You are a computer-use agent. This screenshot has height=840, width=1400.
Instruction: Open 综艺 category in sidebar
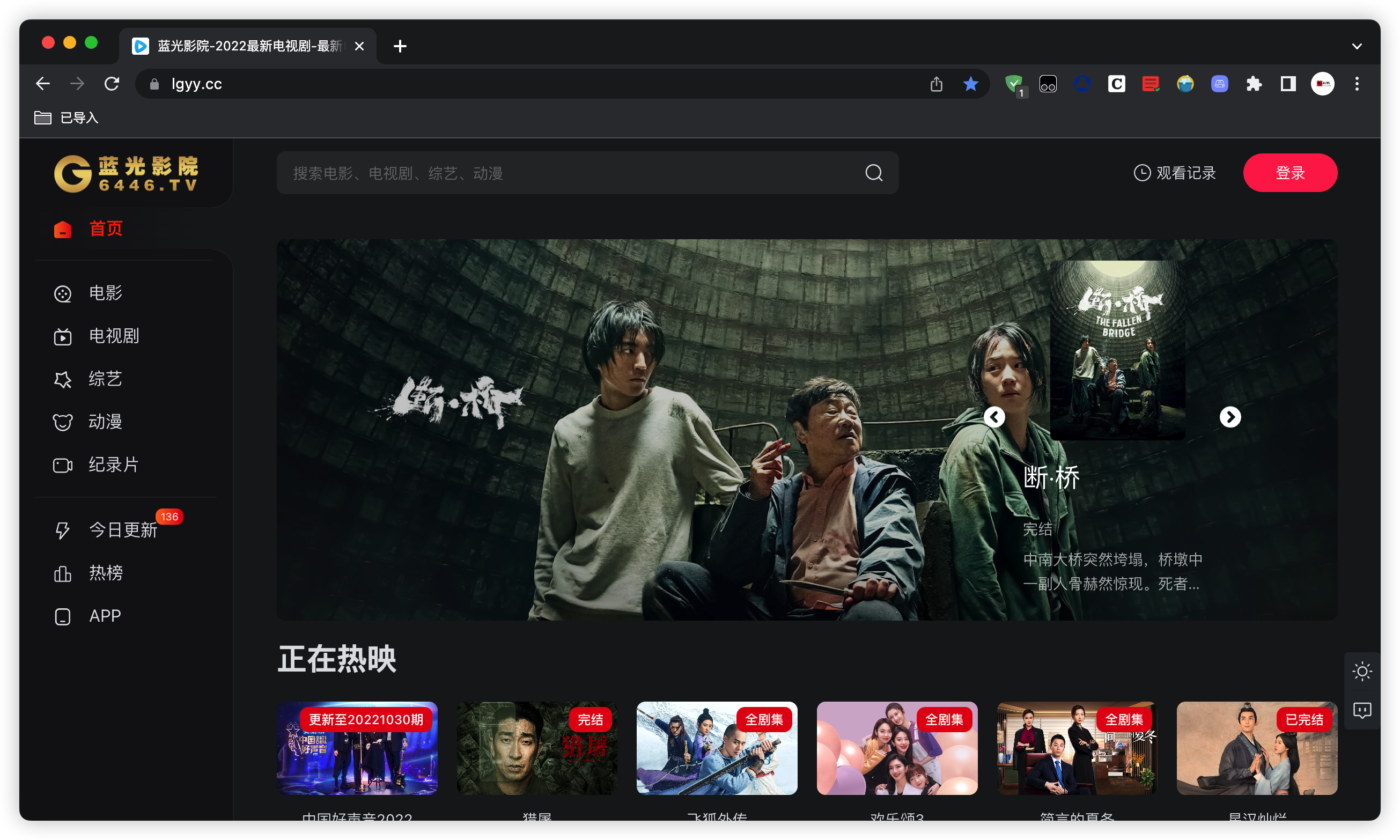(89, 379)
